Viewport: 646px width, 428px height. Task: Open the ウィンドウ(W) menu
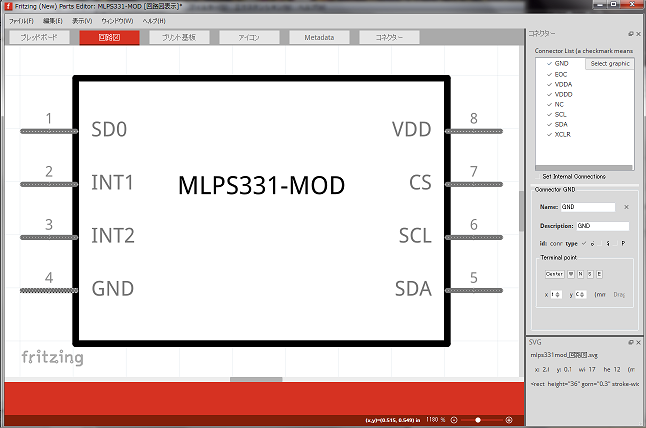click(117, 21)
